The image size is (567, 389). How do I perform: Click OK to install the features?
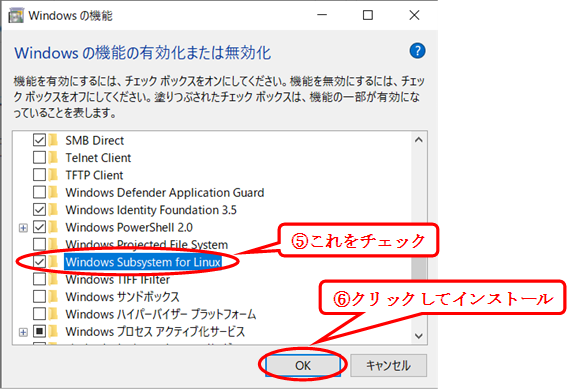coord(303,365)
